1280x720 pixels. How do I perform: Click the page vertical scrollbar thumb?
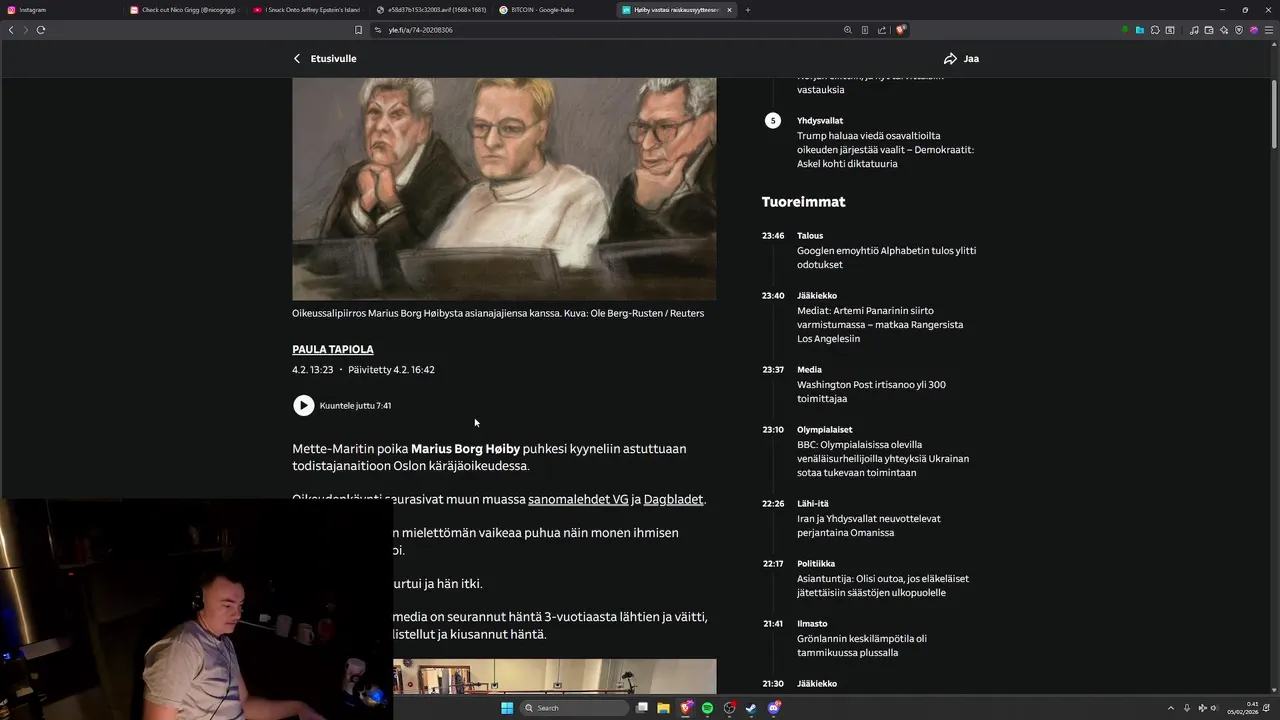point(1274,115)
